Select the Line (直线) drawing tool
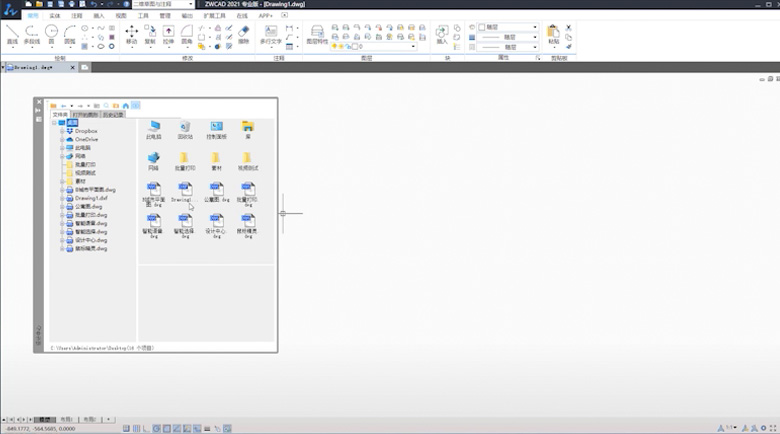The width and height of the screenshot is (780, 434). point(11,35)
